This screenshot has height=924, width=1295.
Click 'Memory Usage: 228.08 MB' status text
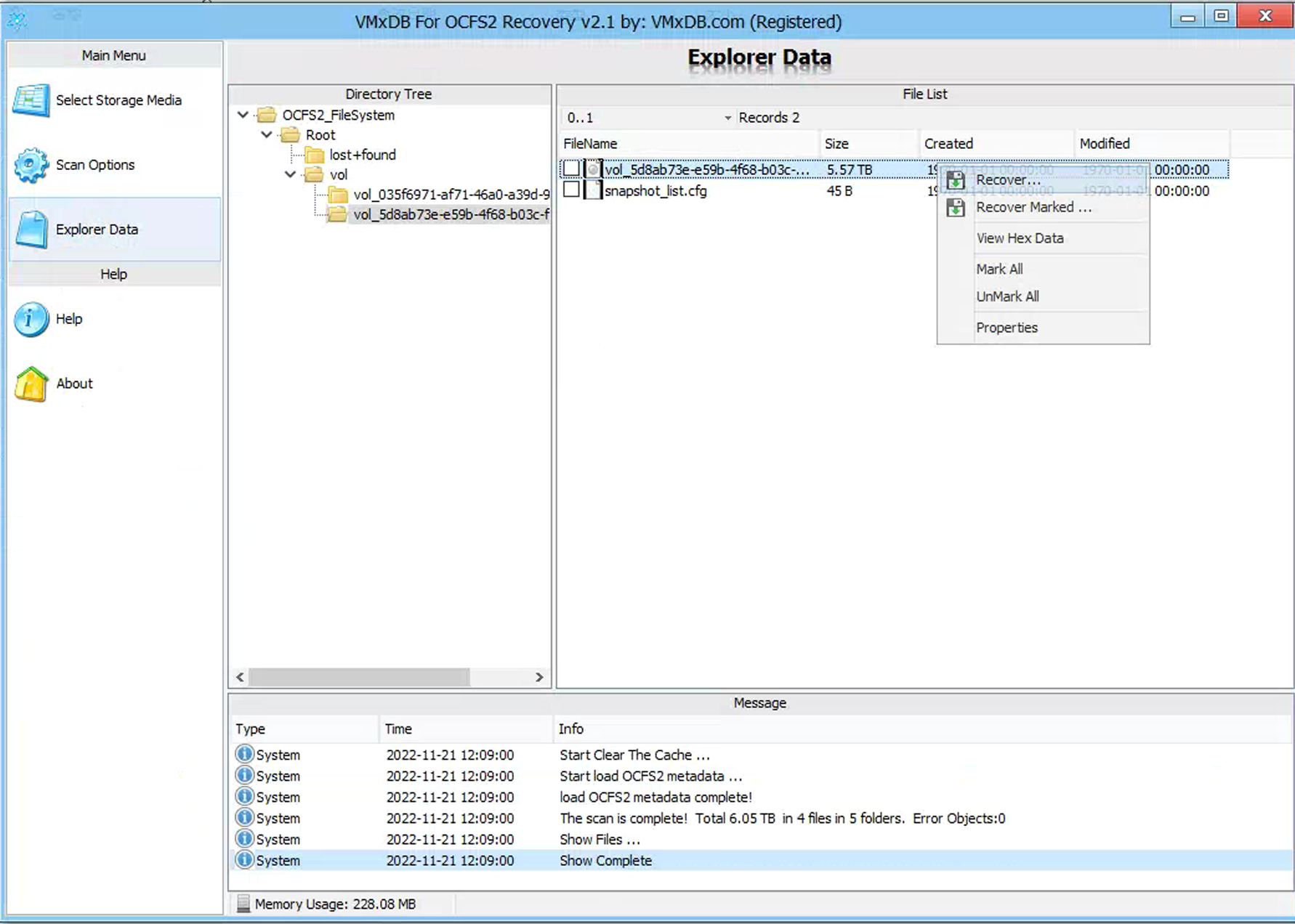click(335, 904)
